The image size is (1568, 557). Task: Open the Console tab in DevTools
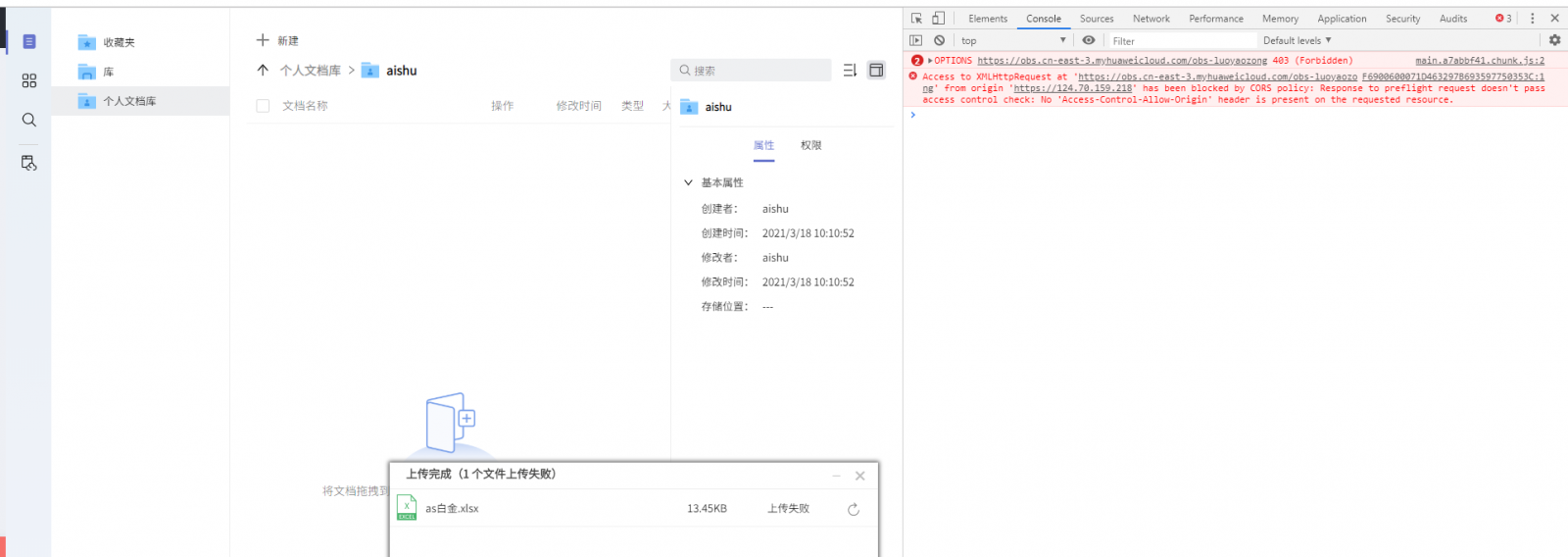[x=1044, y=19]
